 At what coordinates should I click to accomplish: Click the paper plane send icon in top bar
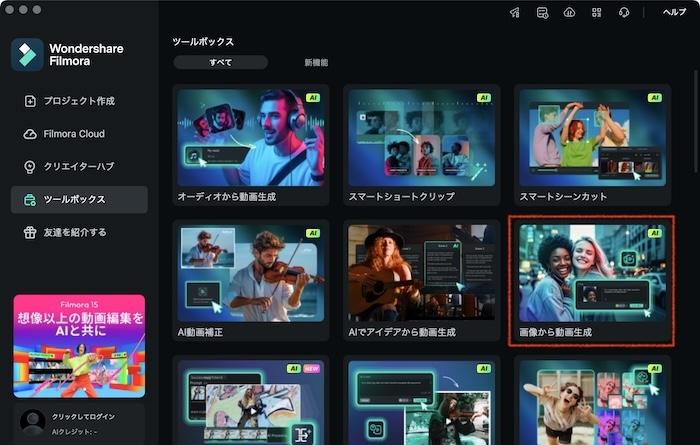pyautogui.click(x=515, y=12)
